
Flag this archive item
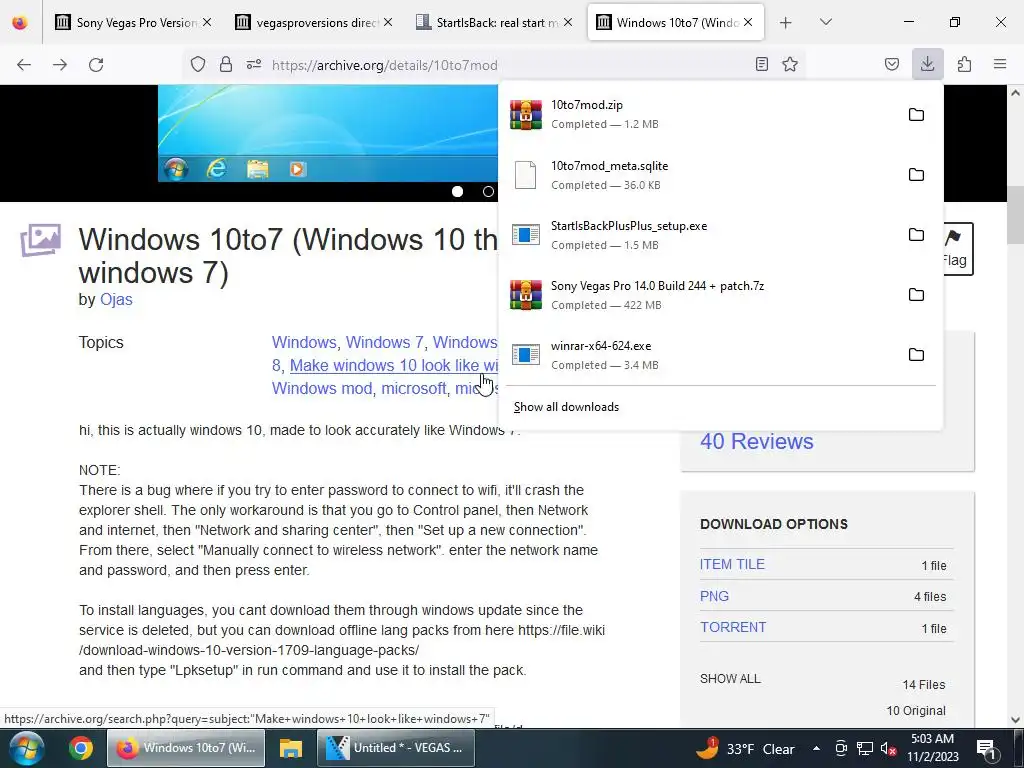click(x=957, y=249)
